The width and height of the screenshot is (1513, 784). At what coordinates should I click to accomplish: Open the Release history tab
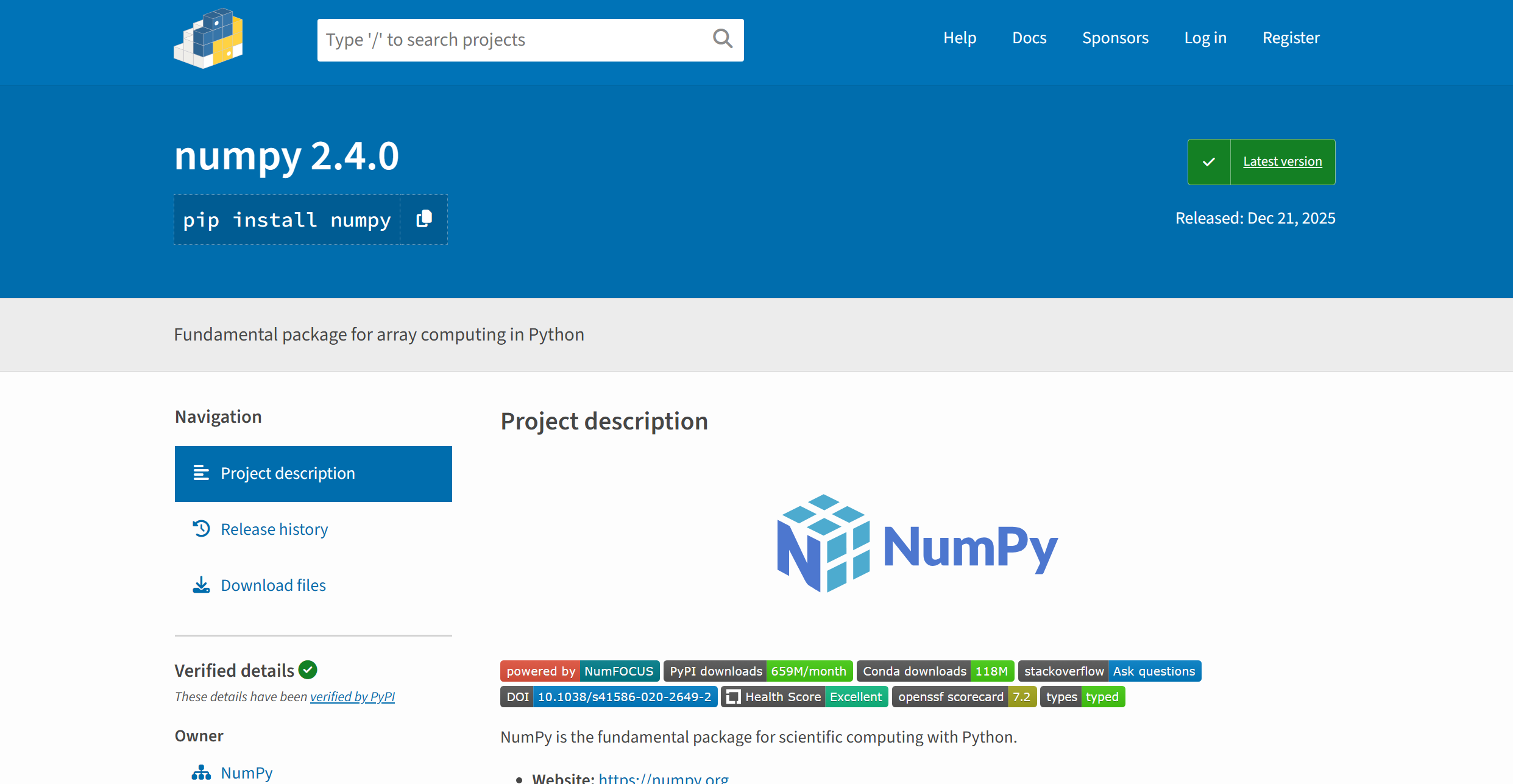(x=274, y=529)
